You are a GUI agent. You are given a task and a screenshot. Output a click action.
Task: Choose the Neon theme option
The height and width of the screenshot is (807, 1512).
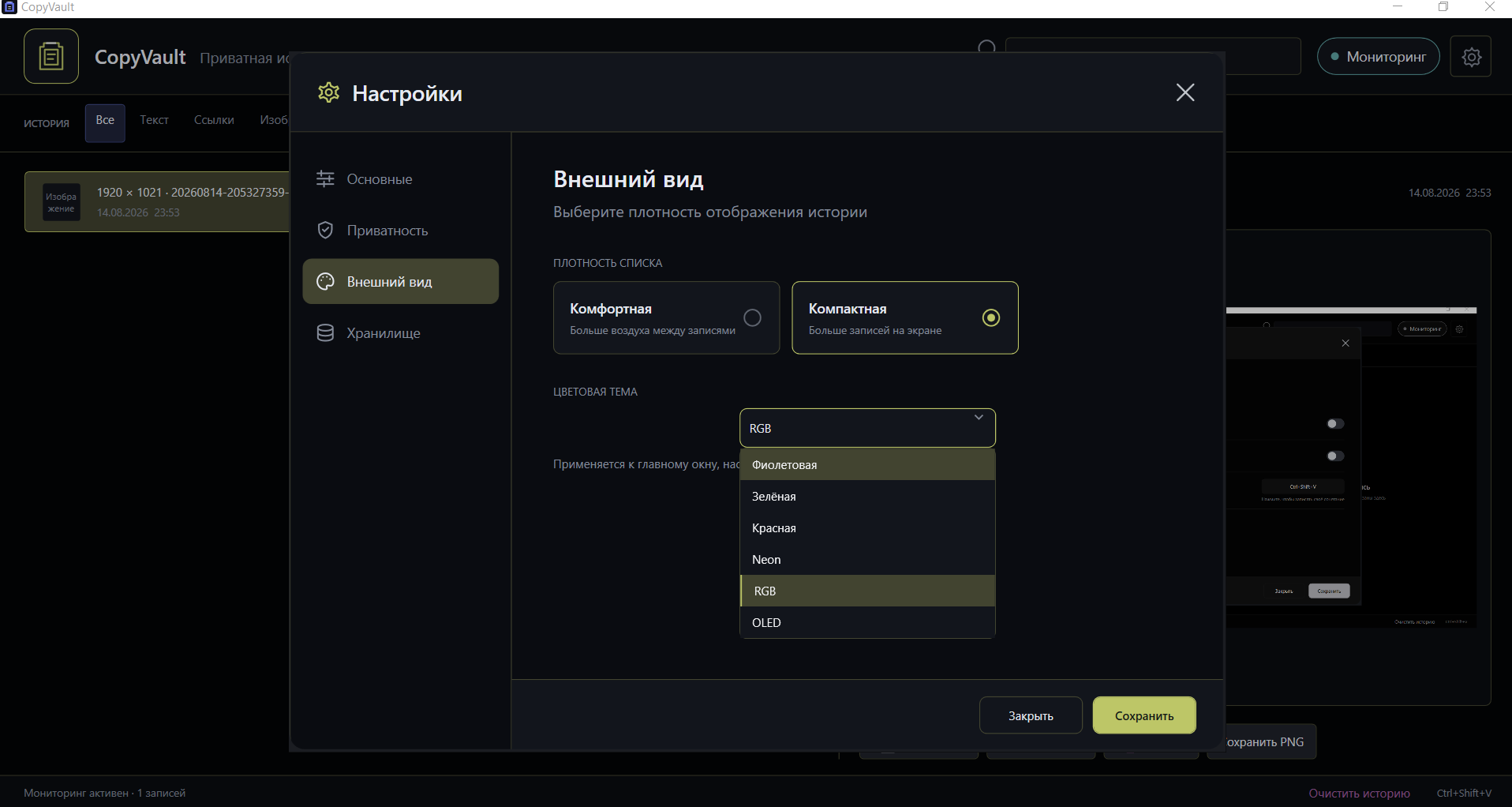point(867,559)
